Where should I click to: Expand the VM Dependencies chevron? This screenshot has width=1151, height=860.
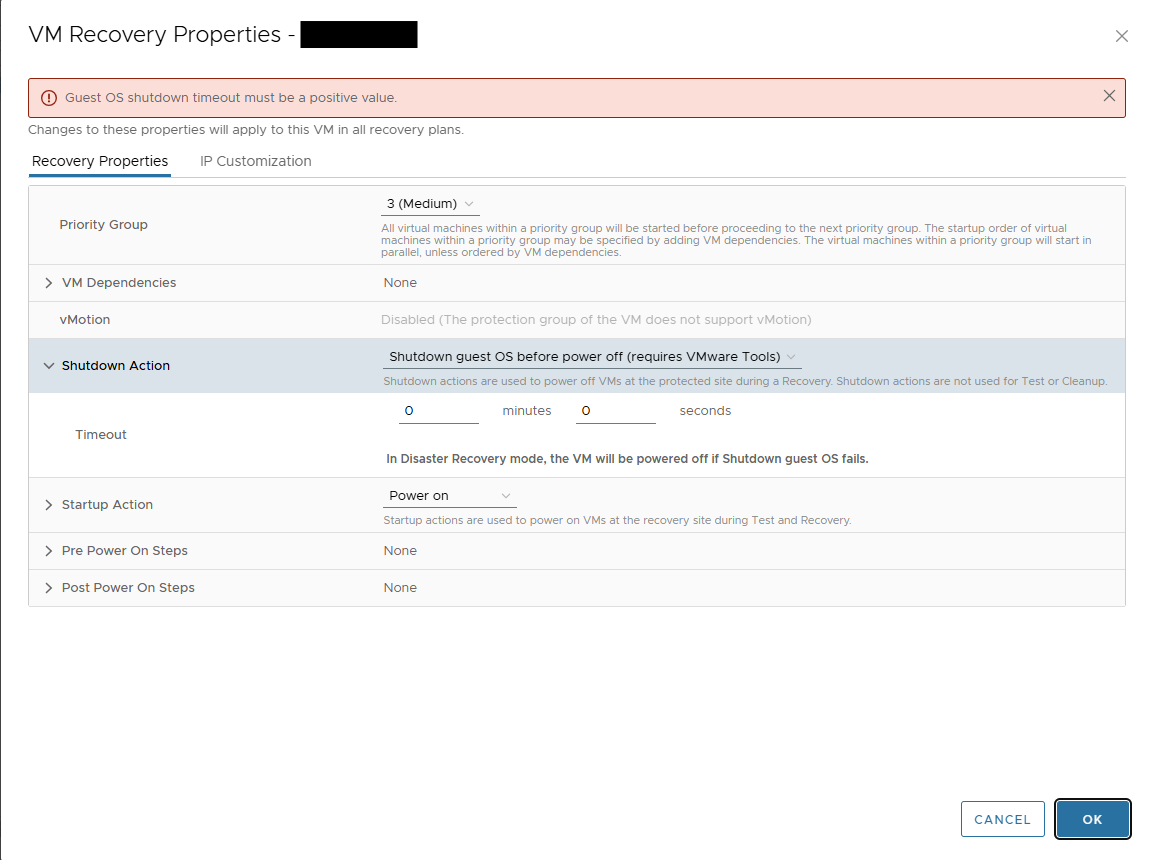[x=48, y=283]
